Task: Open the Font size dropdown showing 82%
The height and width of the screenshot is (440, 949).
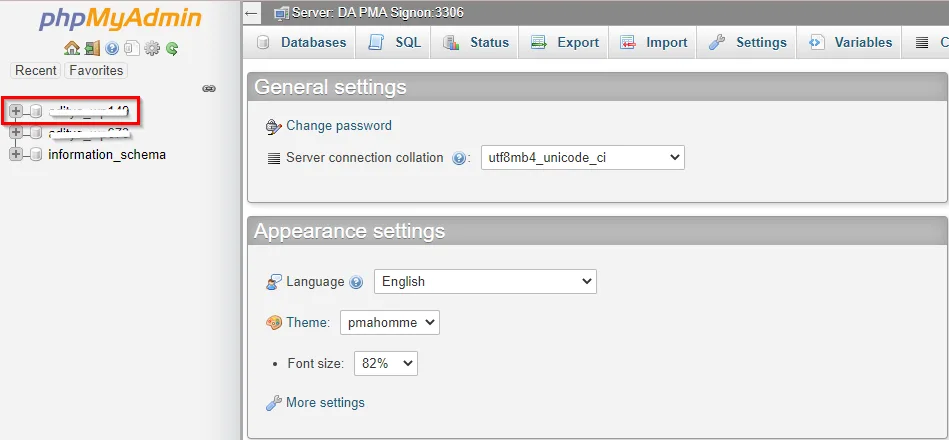Action: (x=386, y=364)
